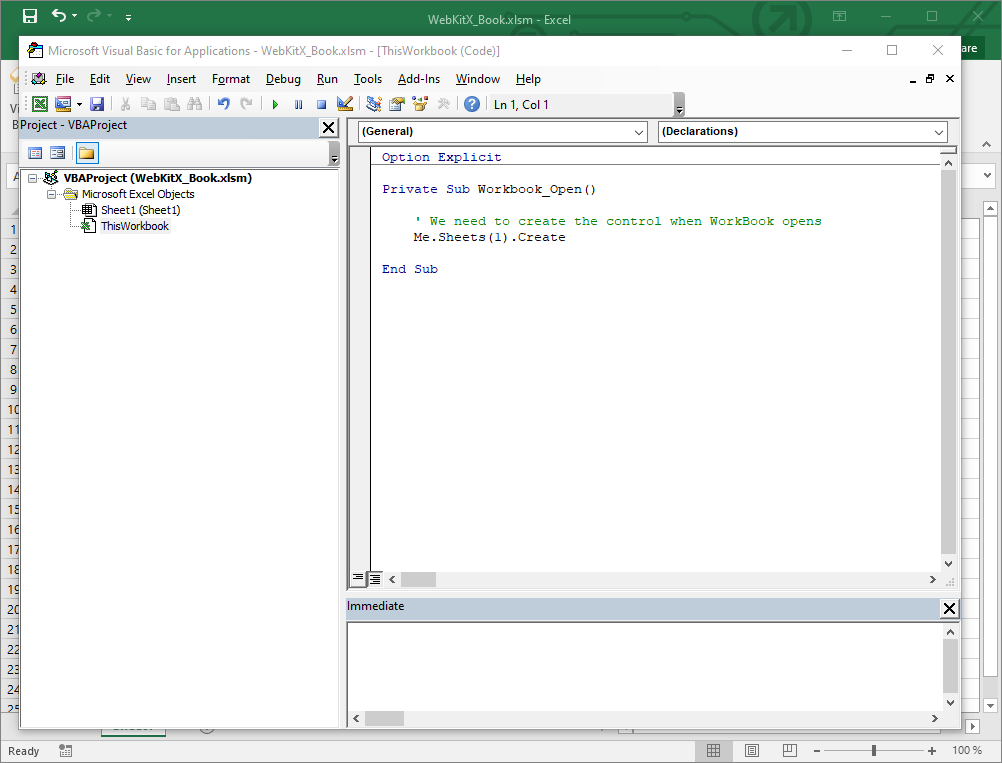Click the Toolbox hammer and wrench icon
1002x763 pixels.
coord(443,104)
